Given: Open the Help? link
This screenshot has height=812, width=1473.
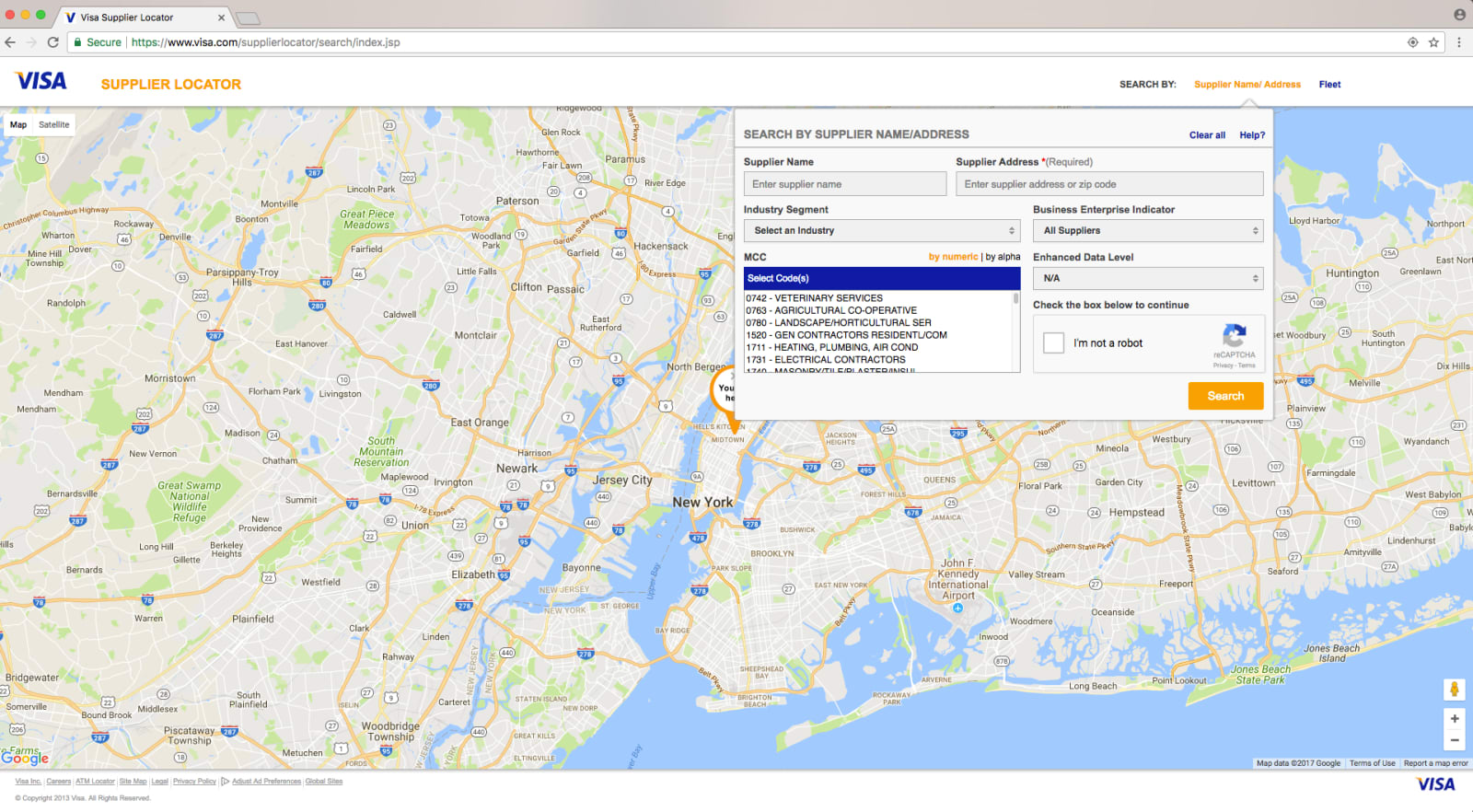Looking at the screenshot, I should 1252,135.
